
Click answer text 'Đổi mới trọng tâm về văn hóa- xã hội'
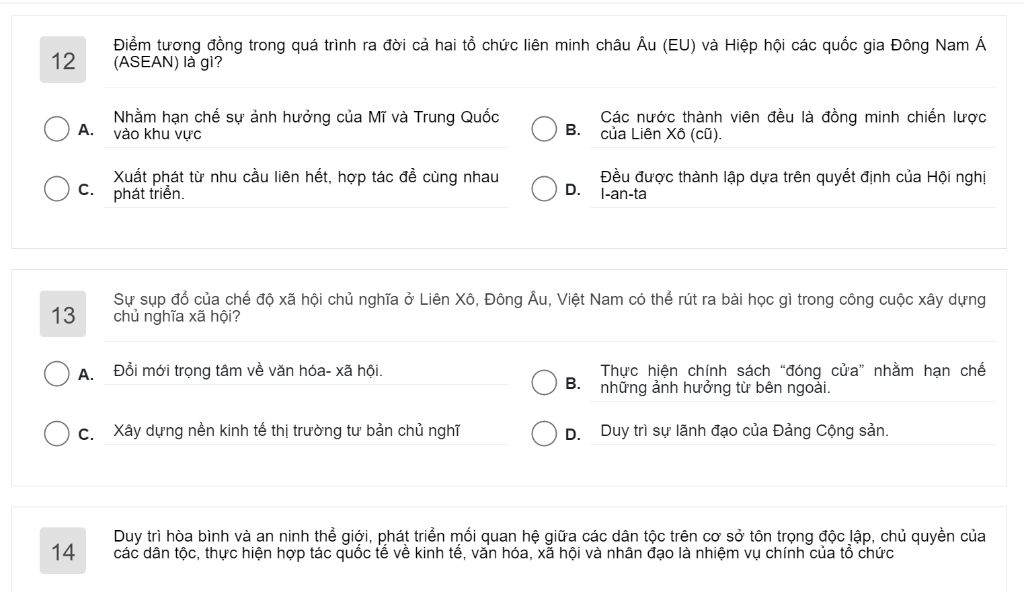(x=248, y=370)
